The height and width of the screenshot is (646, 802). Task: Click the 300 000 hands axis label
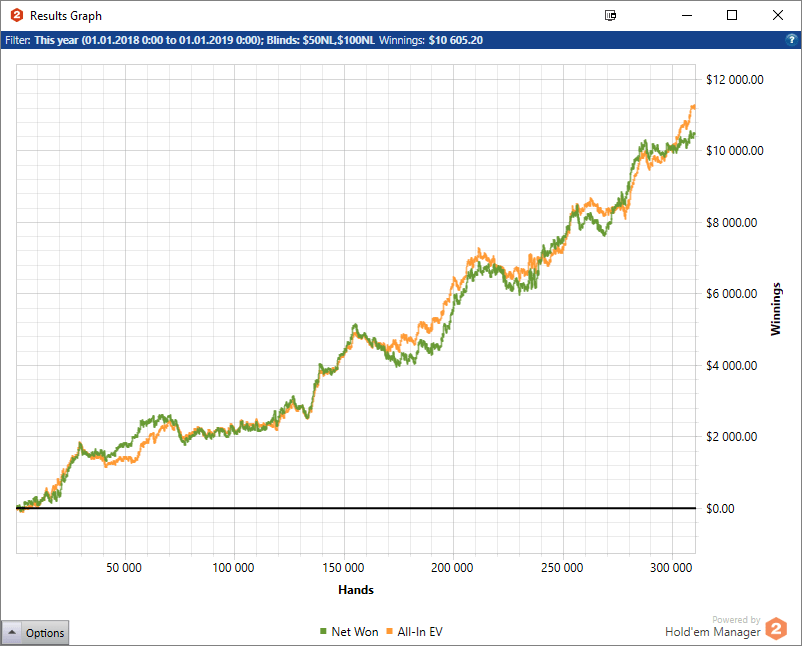point(672,567)
